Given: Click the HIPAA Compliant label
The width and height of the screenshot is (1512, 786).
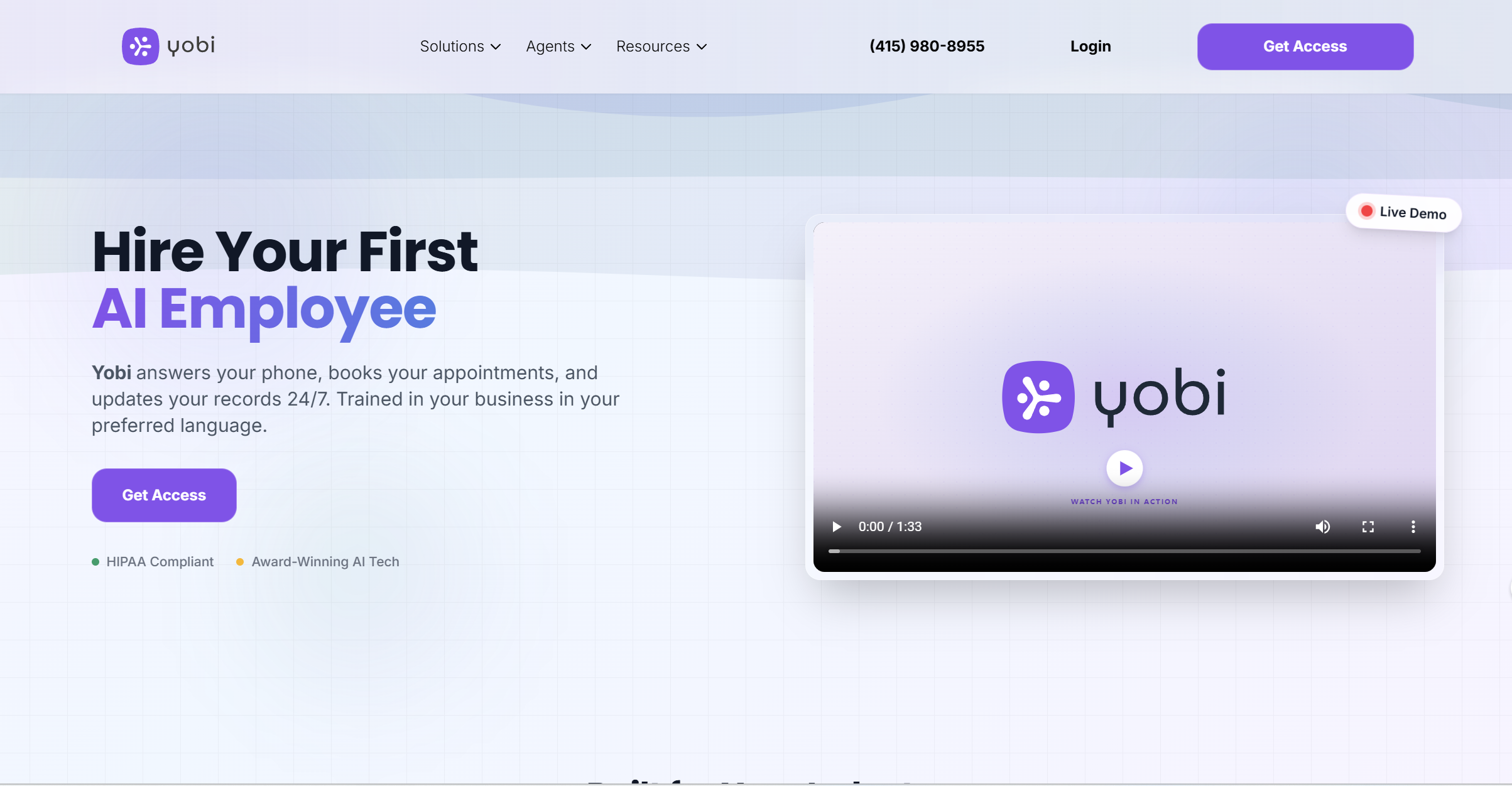Looking at the screenshot, I should [160, 562].
